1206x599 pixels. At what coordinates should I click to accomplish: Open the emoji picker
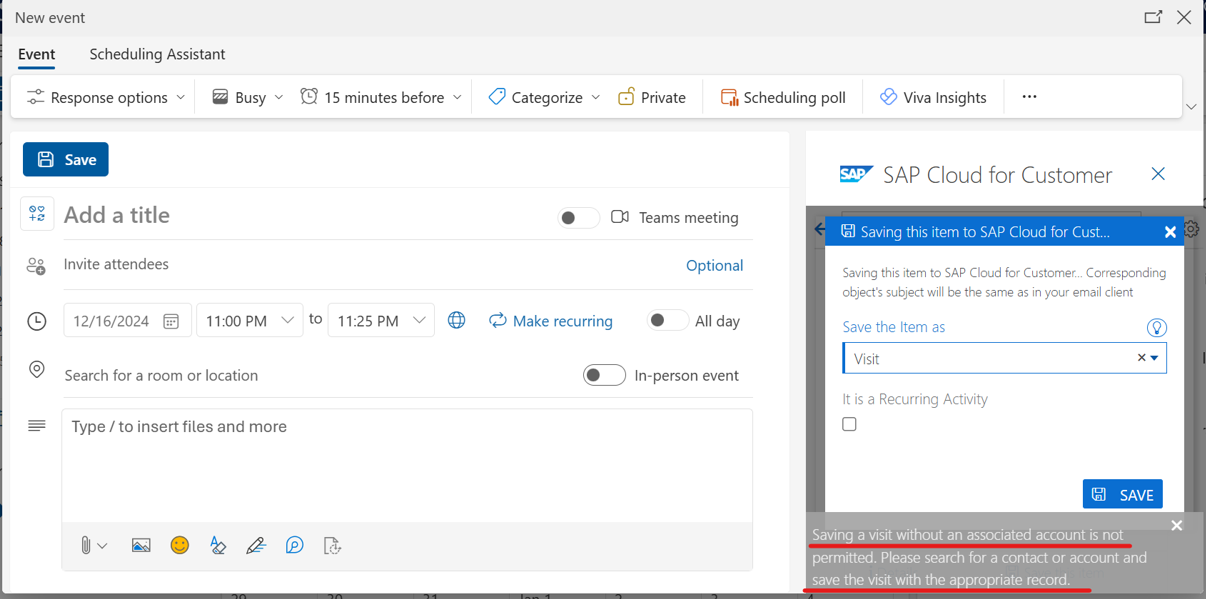[180, 545]
